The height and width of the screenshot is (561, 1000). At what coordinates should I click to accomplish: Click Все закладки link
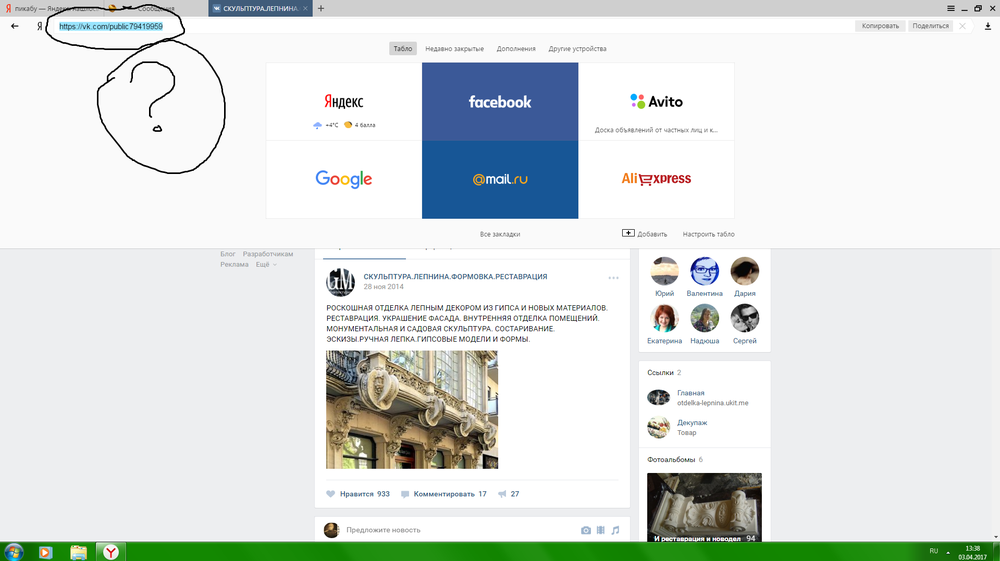(x=500, y=234)
